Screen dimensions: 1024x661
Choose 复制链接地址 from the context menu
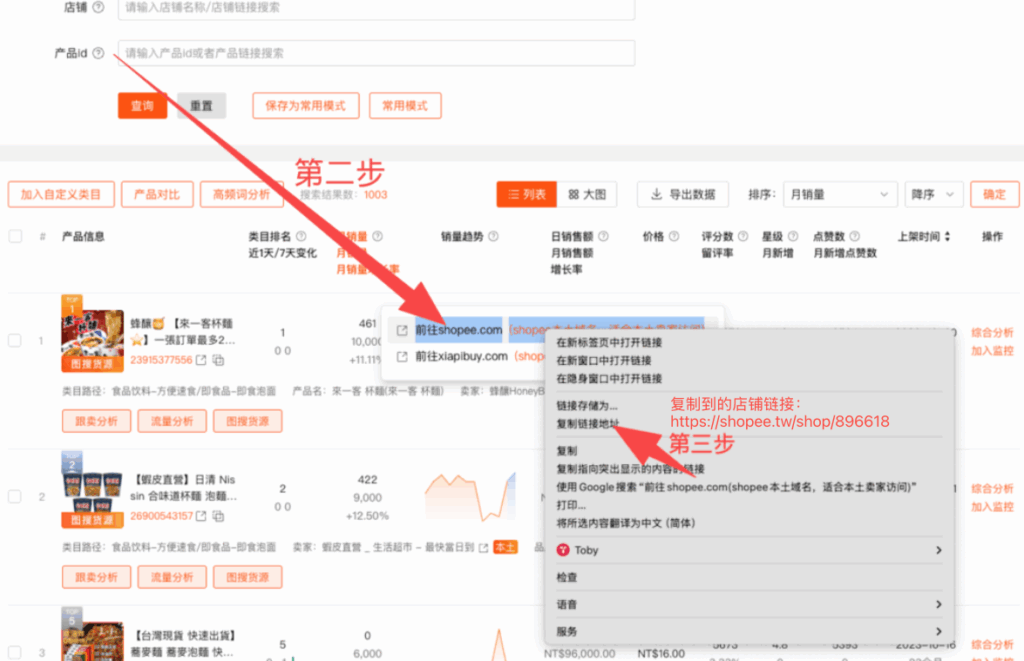[x=588, y=424]
